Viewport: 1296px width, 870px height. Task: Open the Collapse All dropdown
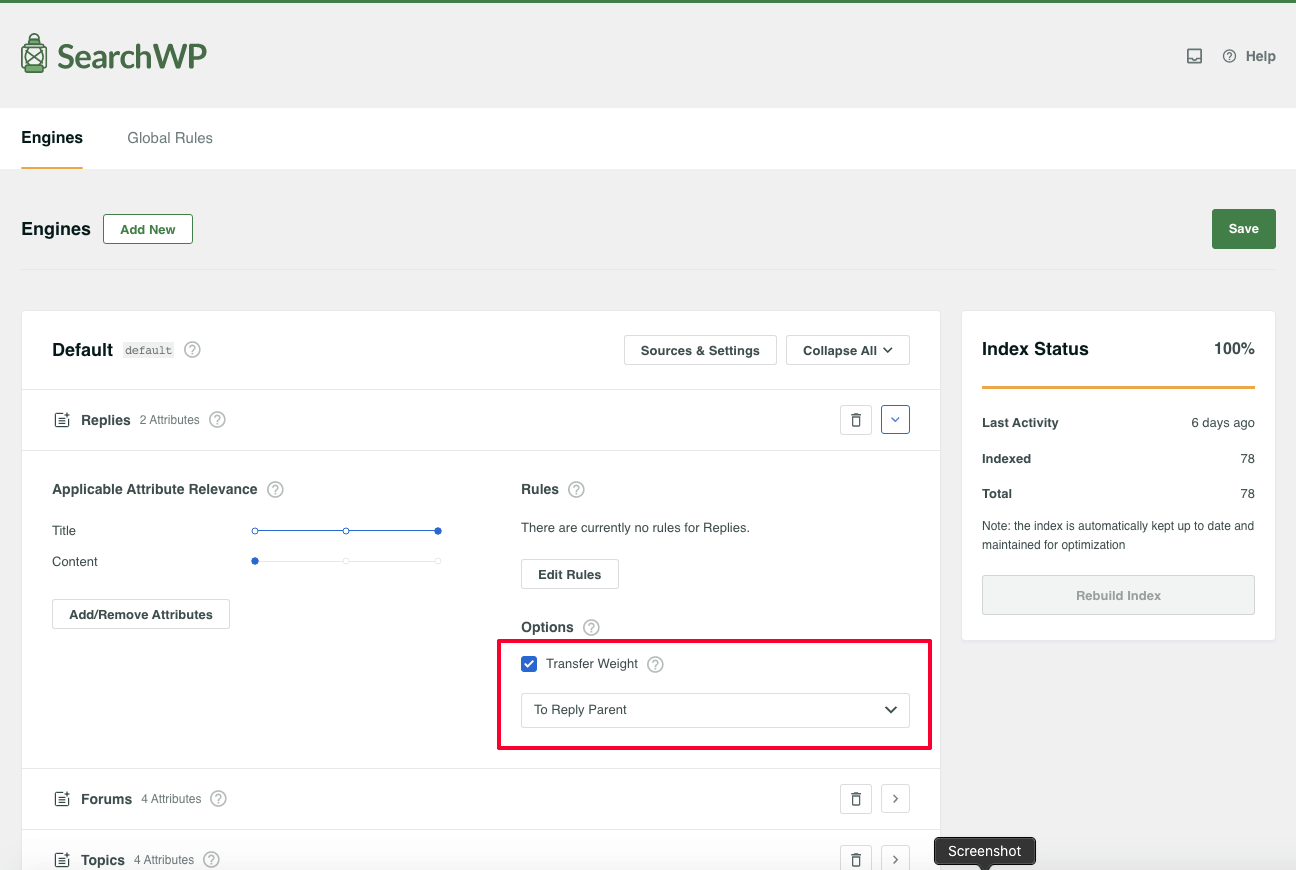[848, 350]
